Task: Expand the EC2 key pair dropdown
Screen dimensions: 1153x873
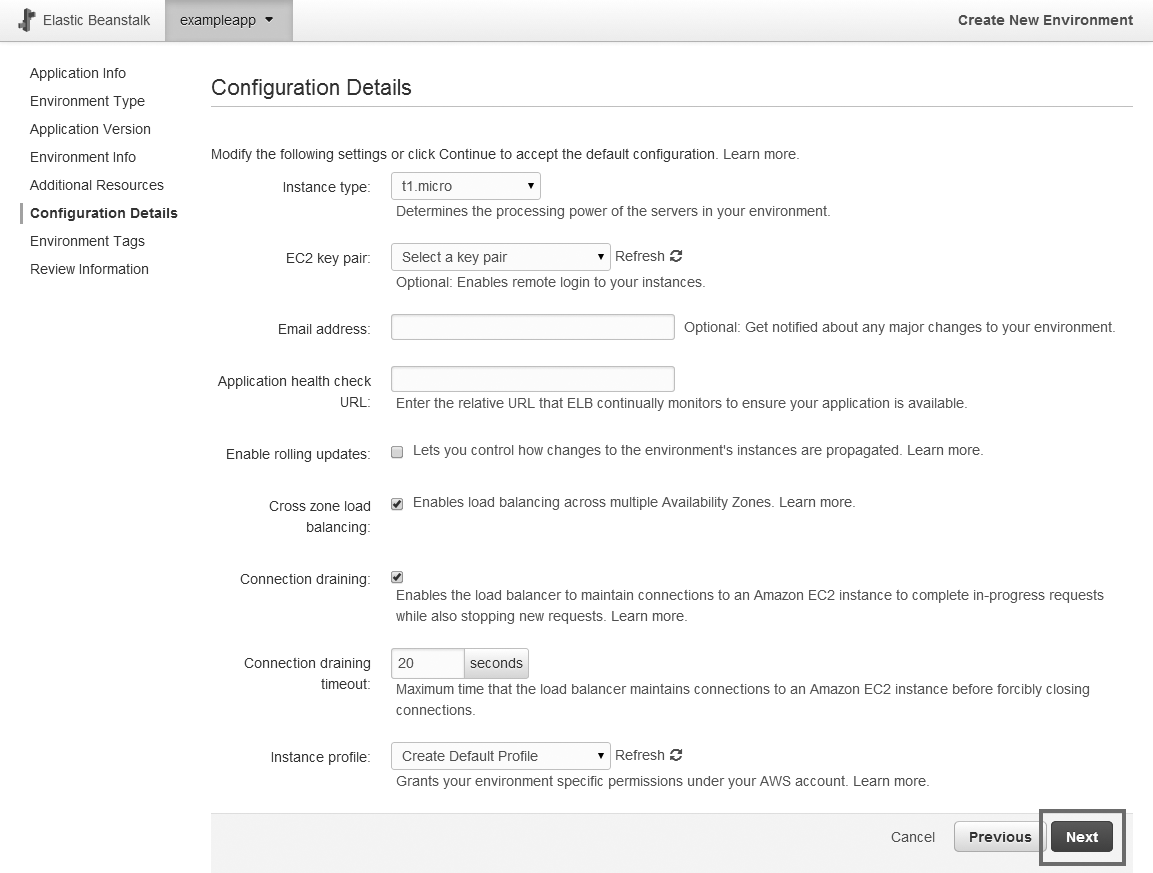Action: (500, 257)
